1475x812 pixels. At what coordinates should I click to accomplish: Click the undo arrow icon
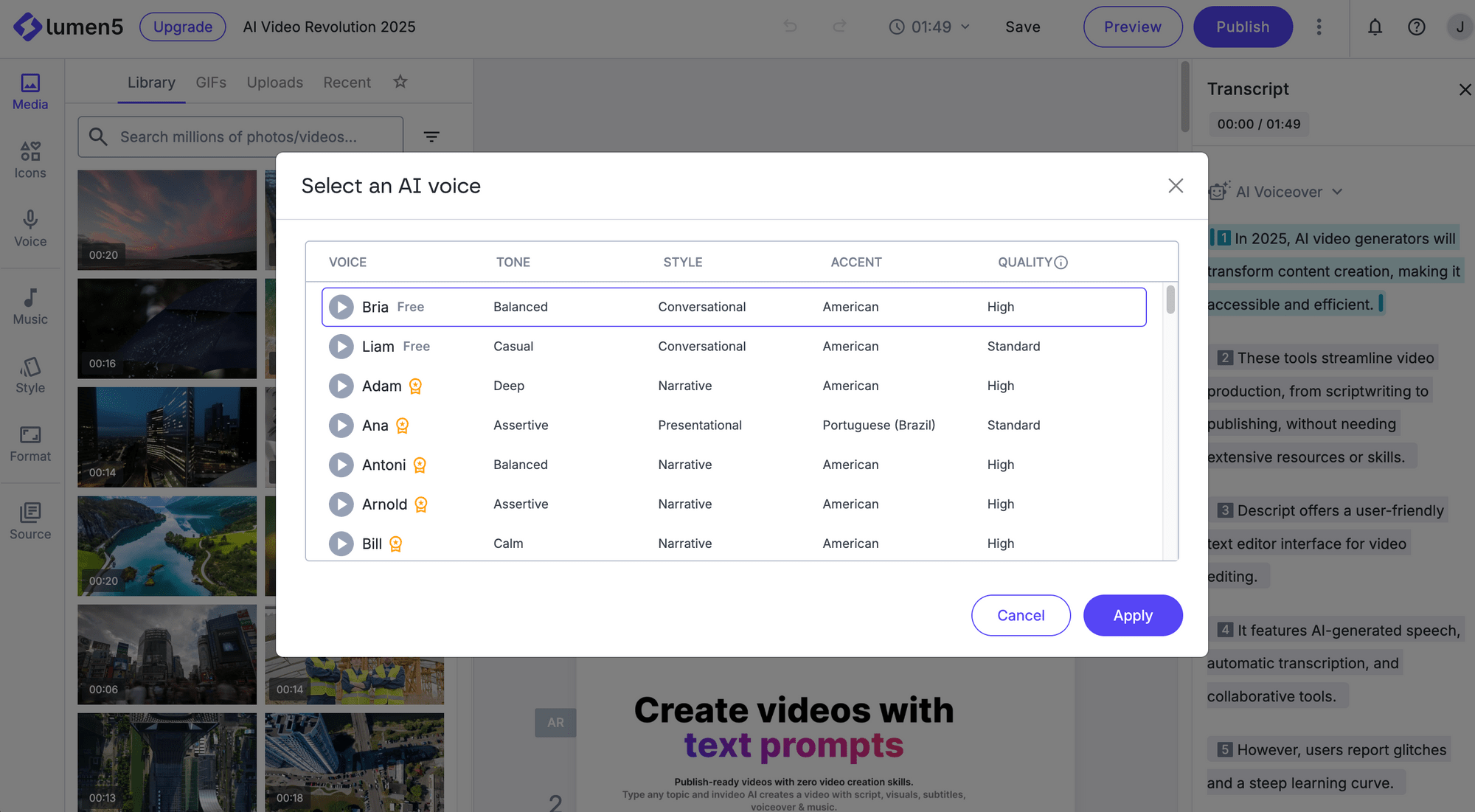(790, 26)
